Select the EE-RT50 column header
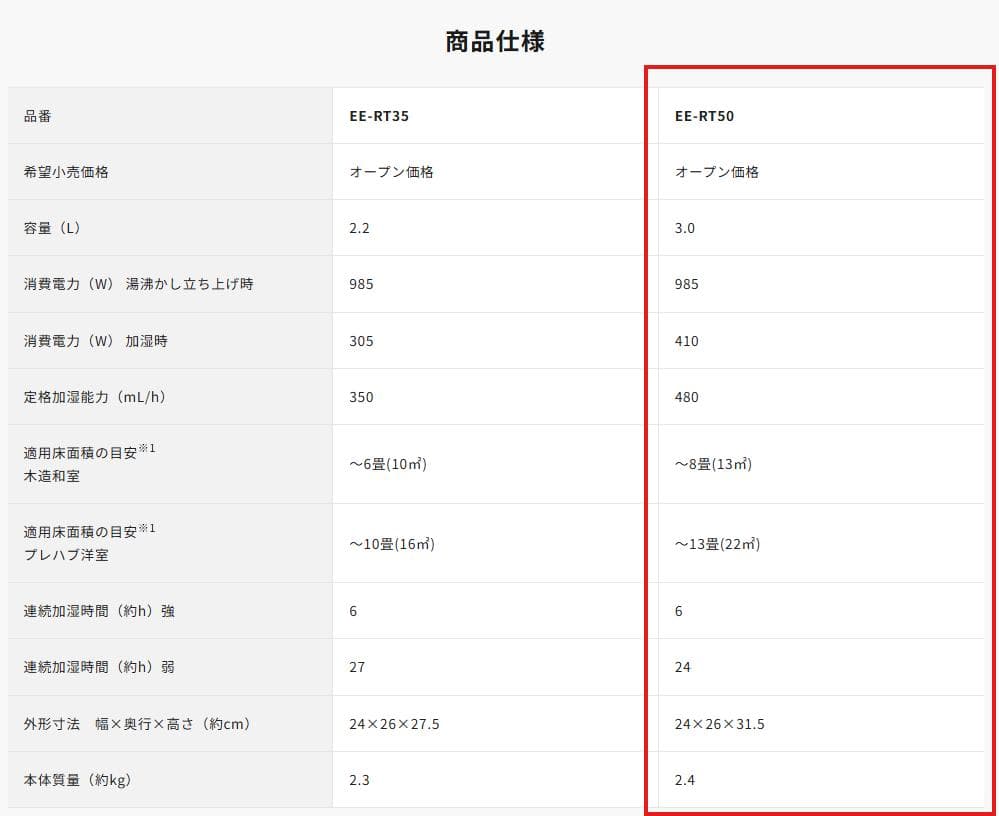Image resolution: width=999 pixels, height=816 pixels. [x=701, y=115]
